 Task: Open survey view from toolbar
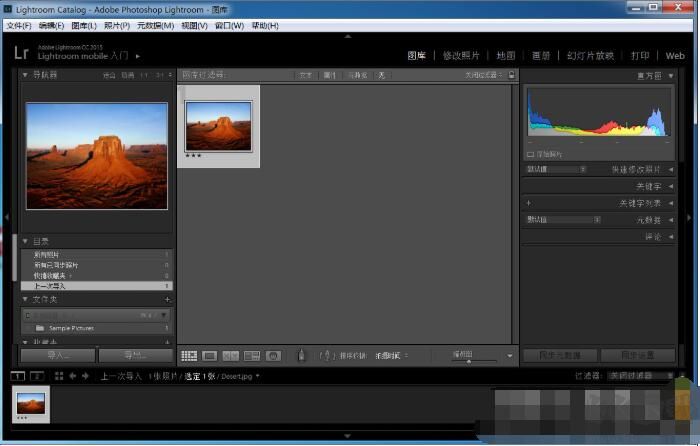click(x=252, y=355)
